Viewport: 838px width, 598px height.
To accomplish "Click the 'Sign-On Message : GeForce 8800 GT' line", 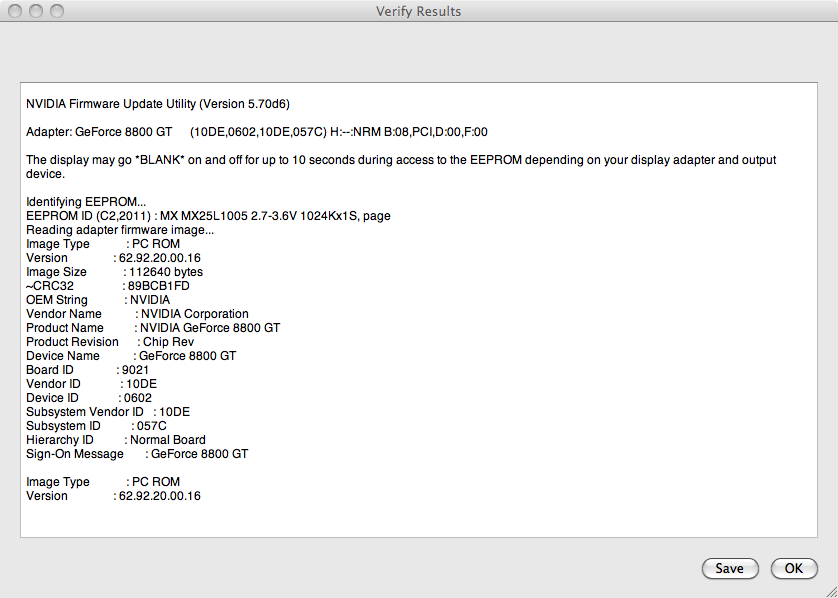I will [137, 454].
